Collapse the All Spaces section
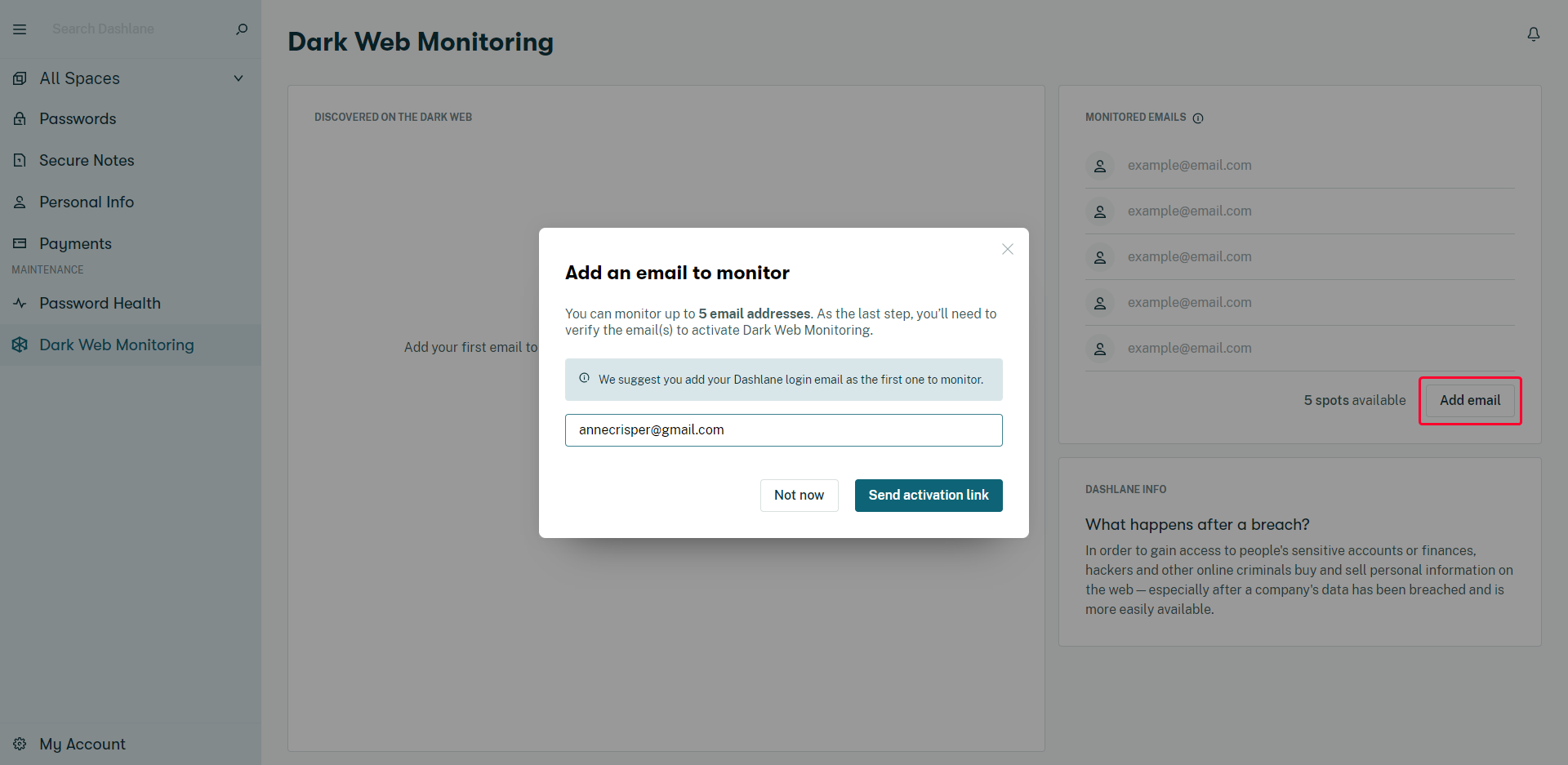Screen dimensions: 1568x765 pos(238,78)
